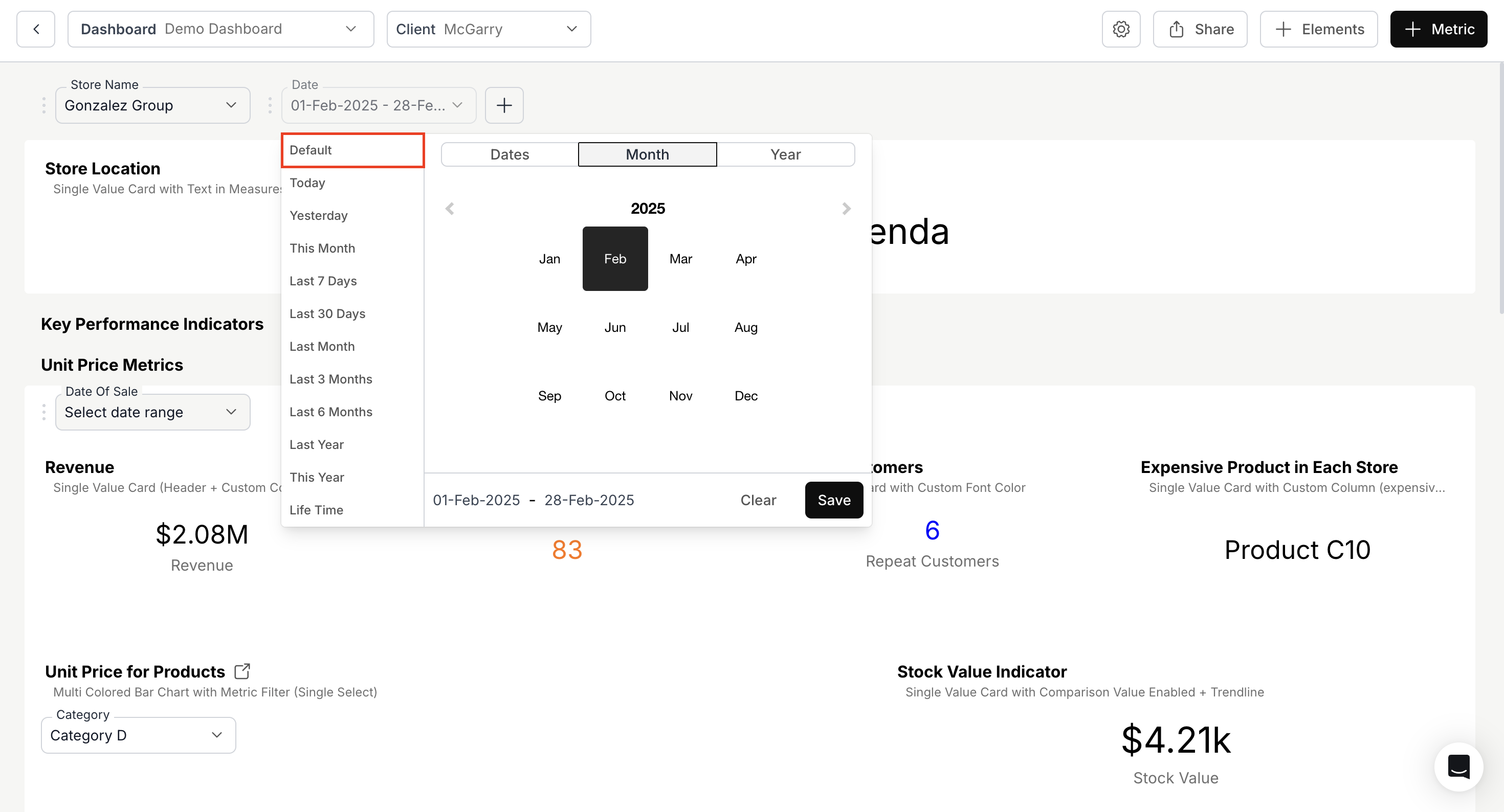
Task: Select the Last 7 Days preset
Action: (x=323, y=280)
